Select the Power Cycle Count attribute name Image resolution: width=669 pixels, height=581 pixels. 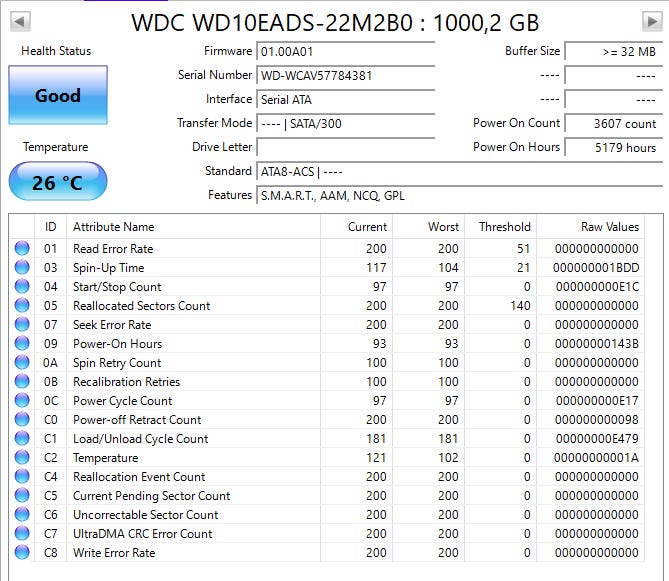122,401
